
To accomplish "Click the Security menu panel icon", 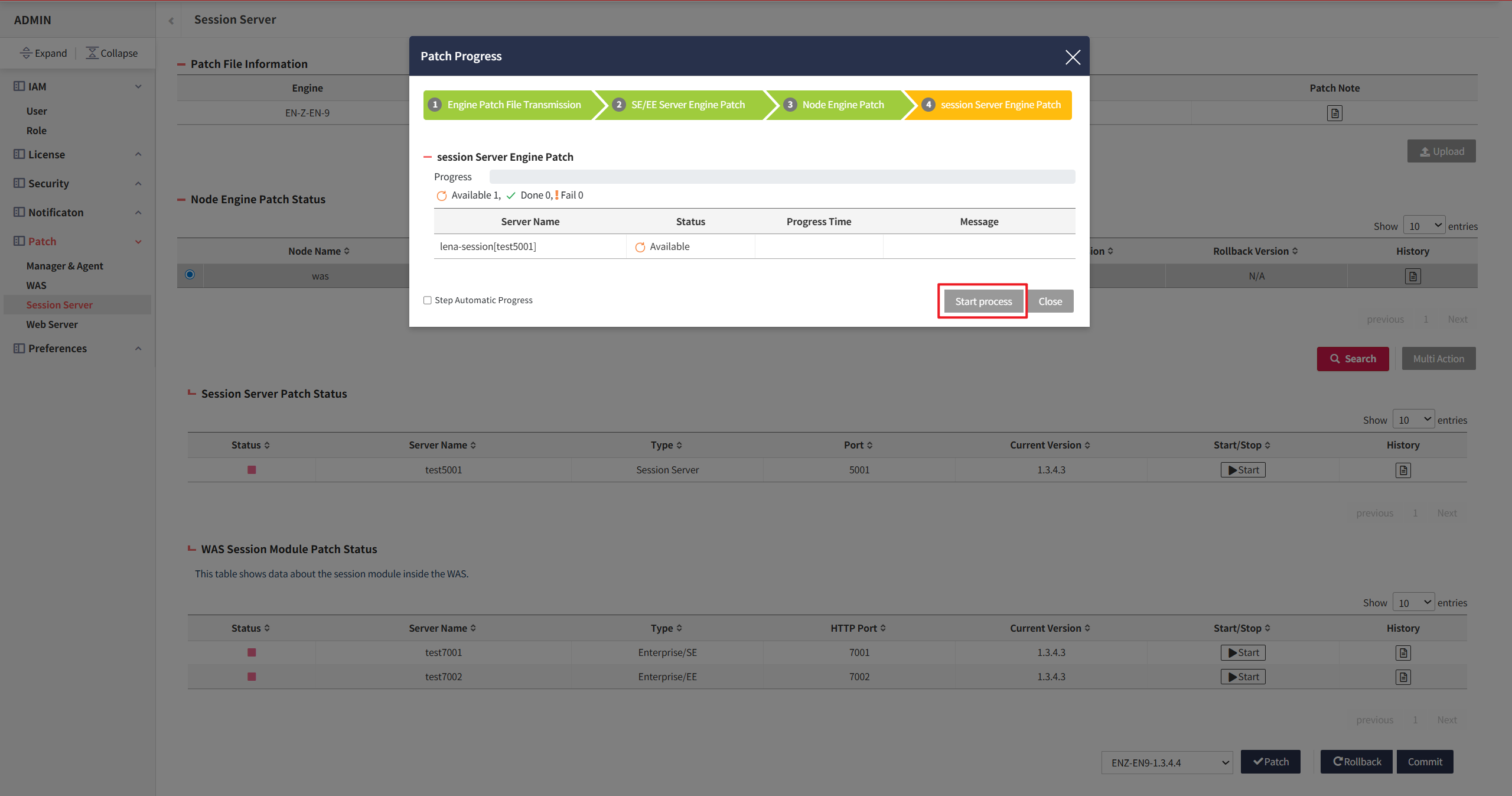I will [19, 183].
